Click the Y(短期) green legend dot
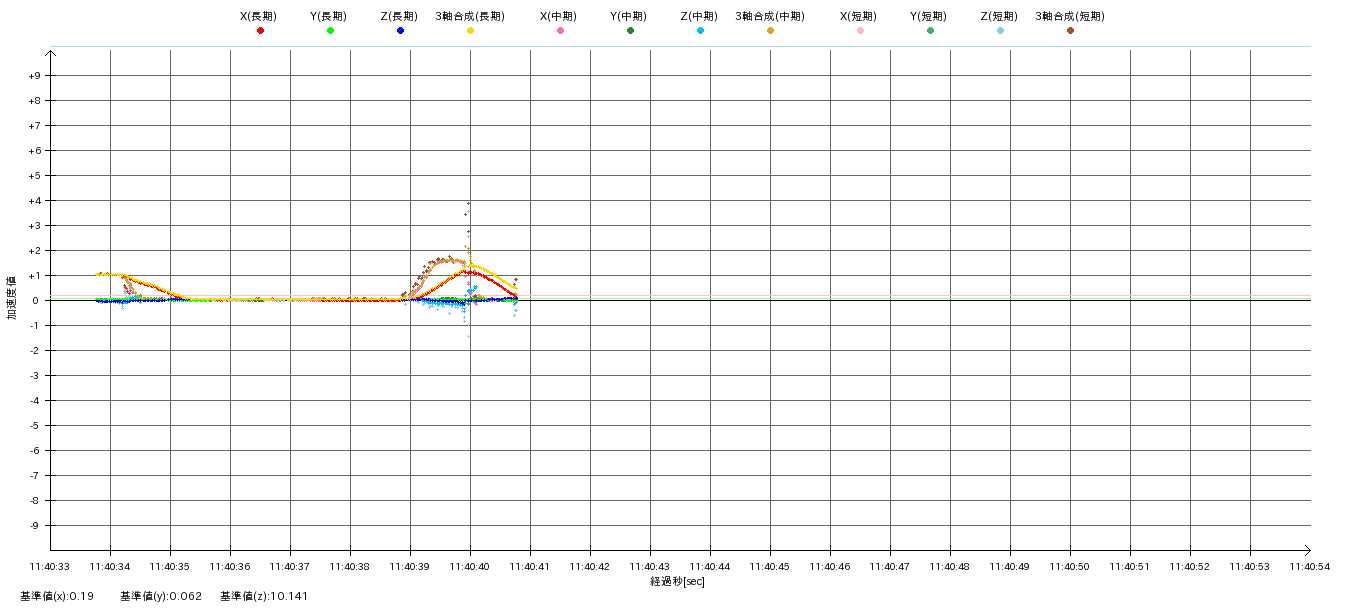This screenshot has width=1350, height=610. point(930,31)
